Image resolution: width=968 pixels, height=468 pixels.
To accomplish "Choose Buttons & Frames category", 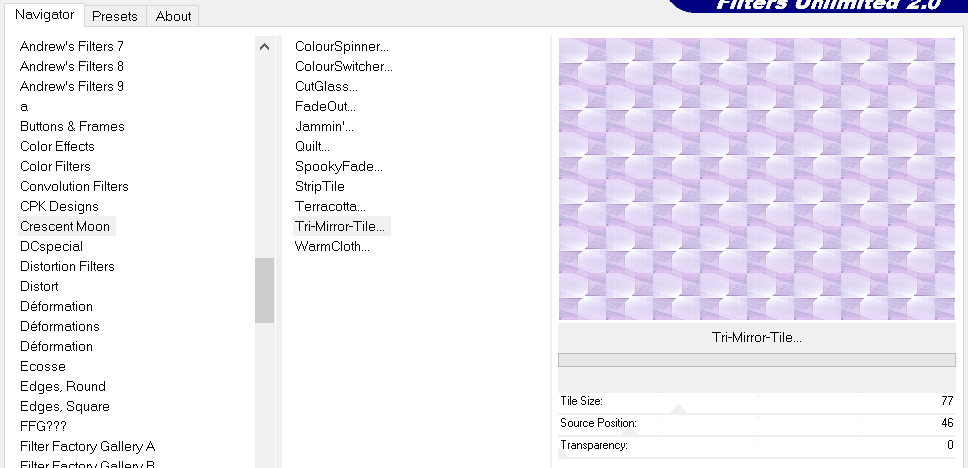I will click(72, 126).
